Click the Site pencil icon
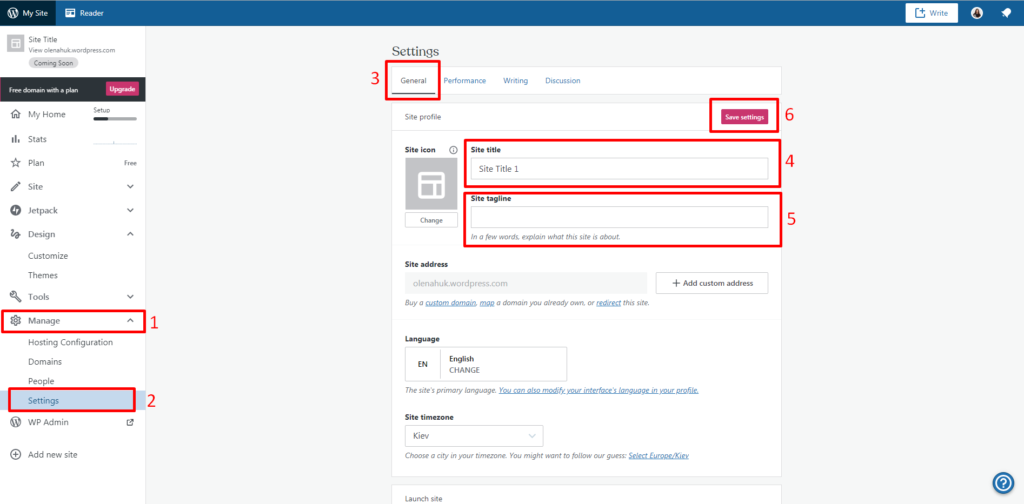 [16, 187]
